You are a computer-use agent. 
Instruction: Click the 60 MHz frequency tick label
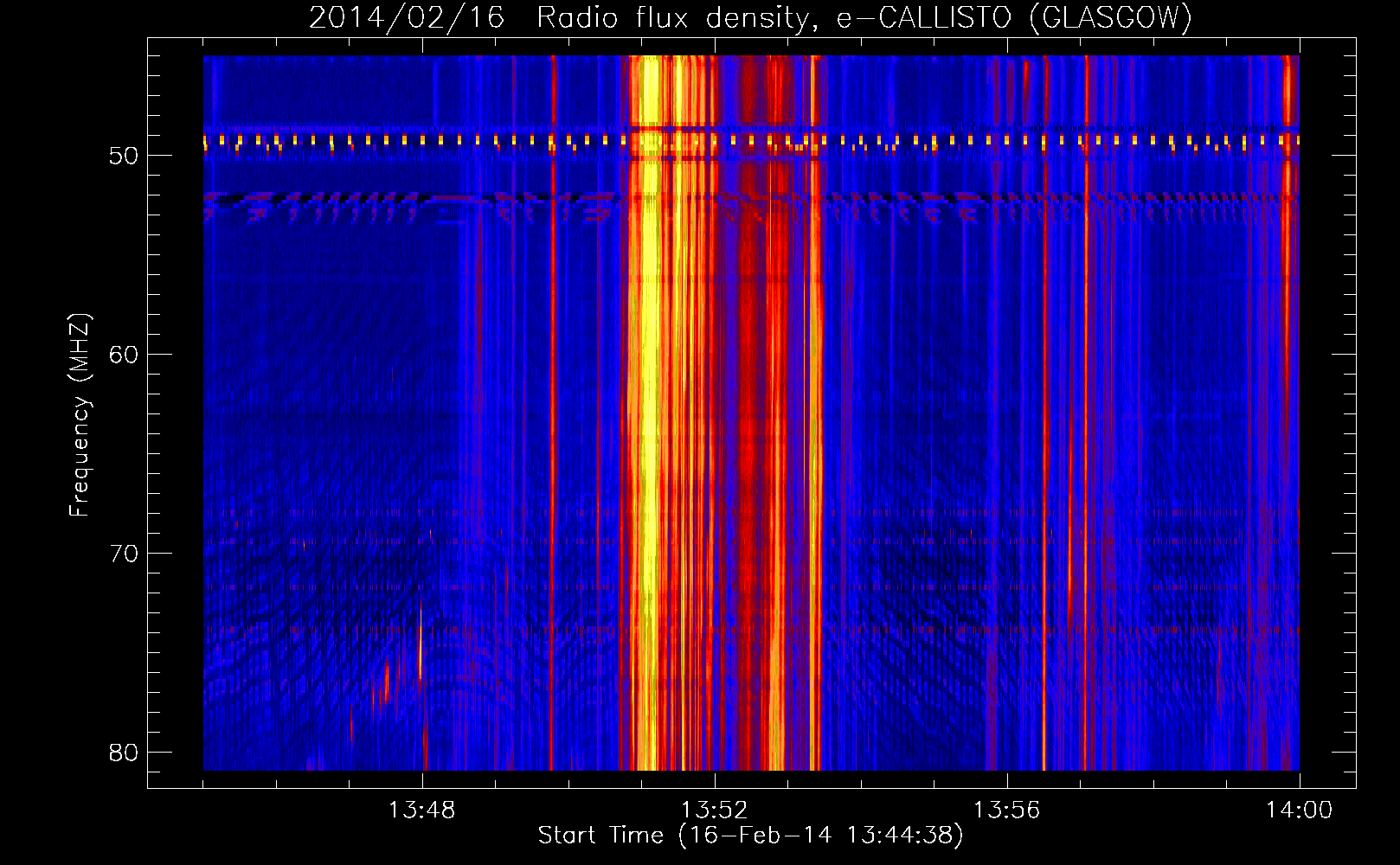pos(124,355)
